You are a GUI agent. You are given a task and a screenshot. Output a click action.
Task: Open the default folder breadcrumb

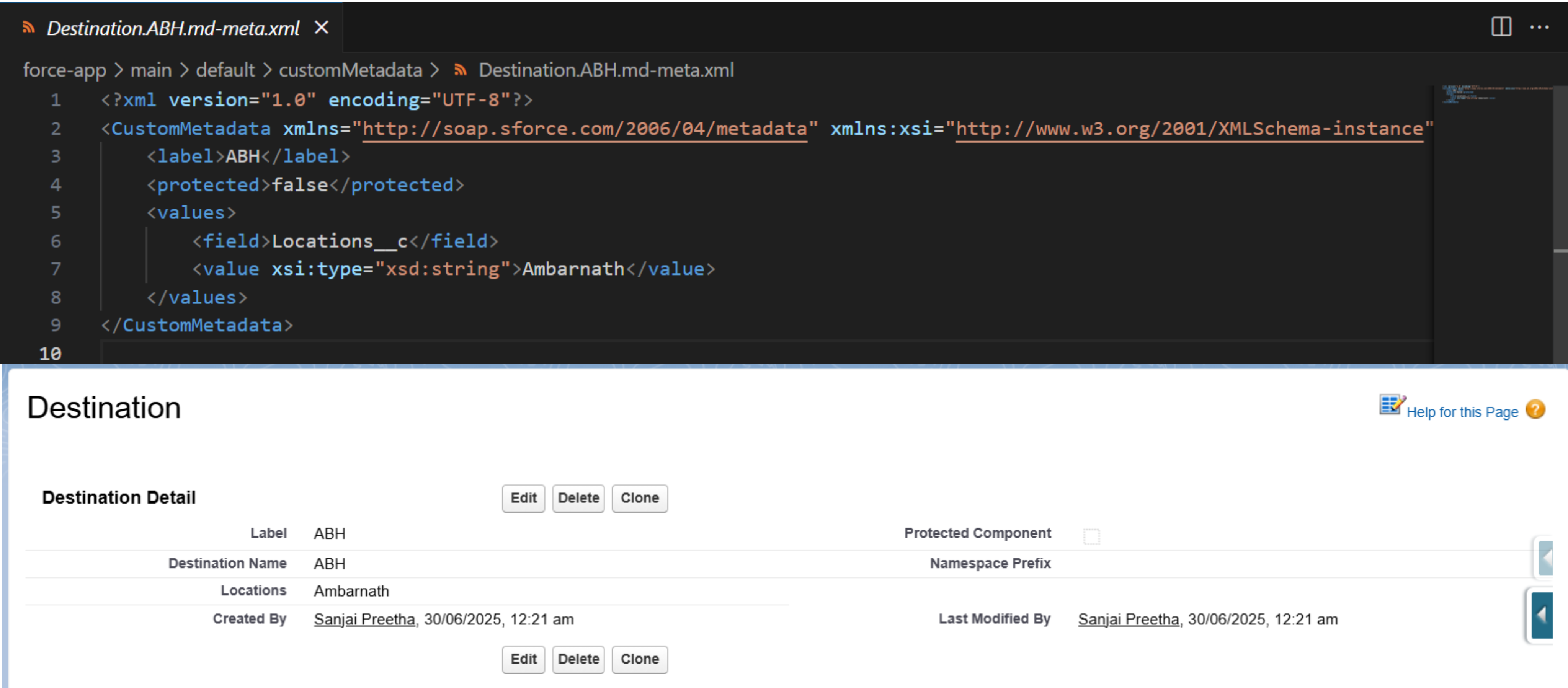tap(225, 70)
